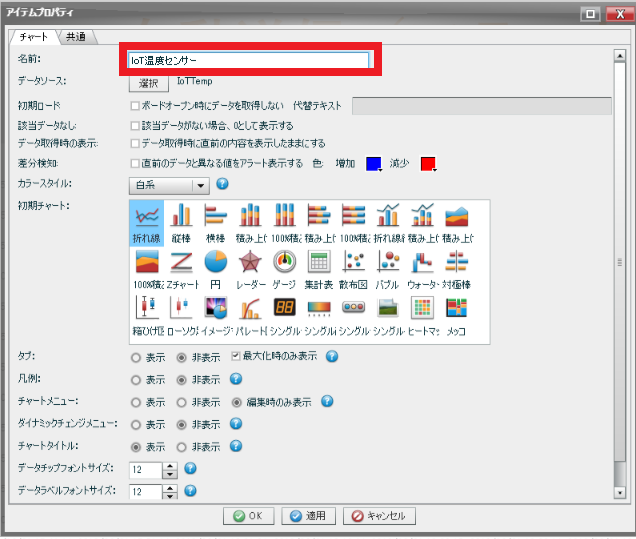The height and width of the screenshot is (539, 636).
Task: Choose the シングル digital number display icon
Action: (284, 316)
